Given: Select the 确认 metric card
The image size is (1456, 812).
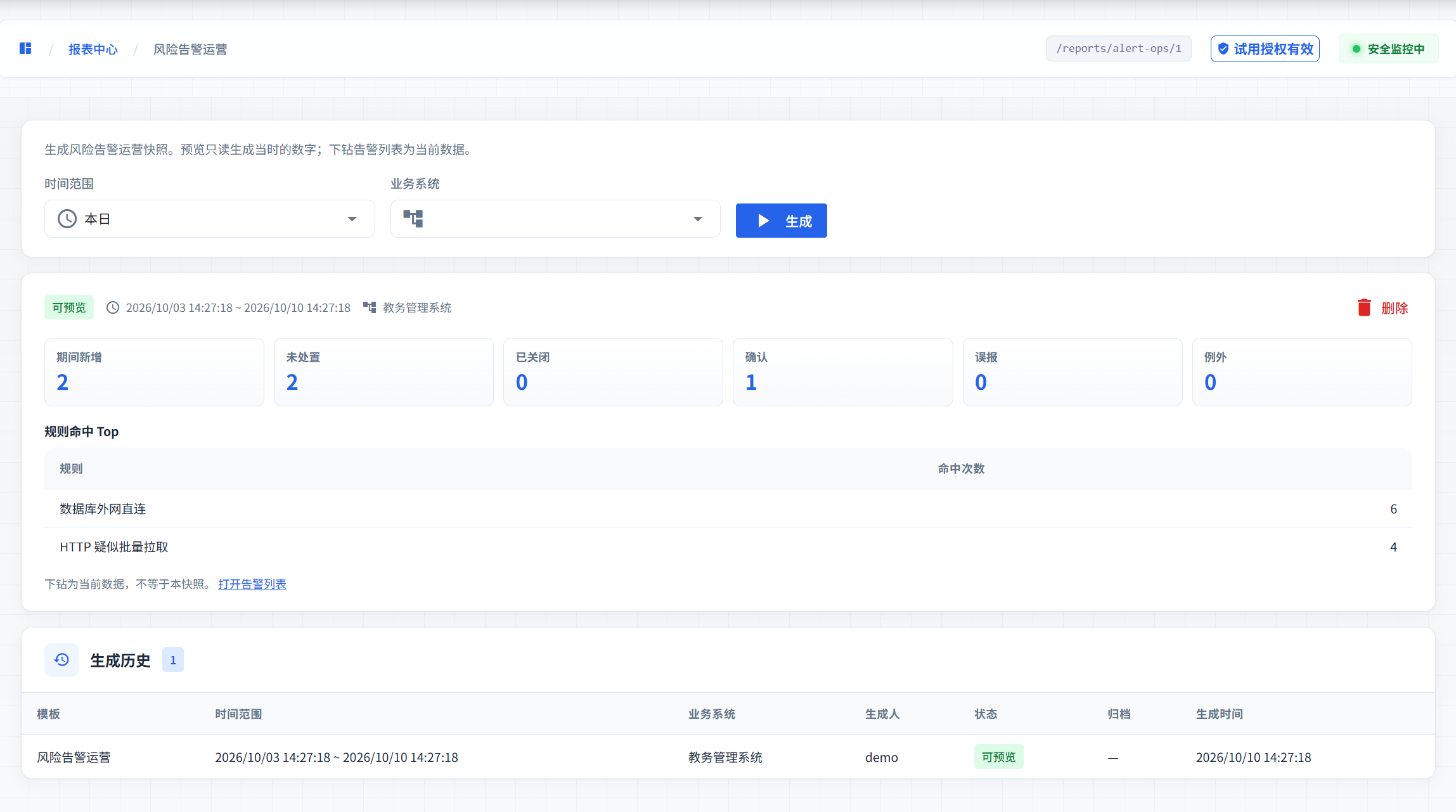Looking at the screenshot, I should [843, 372].
